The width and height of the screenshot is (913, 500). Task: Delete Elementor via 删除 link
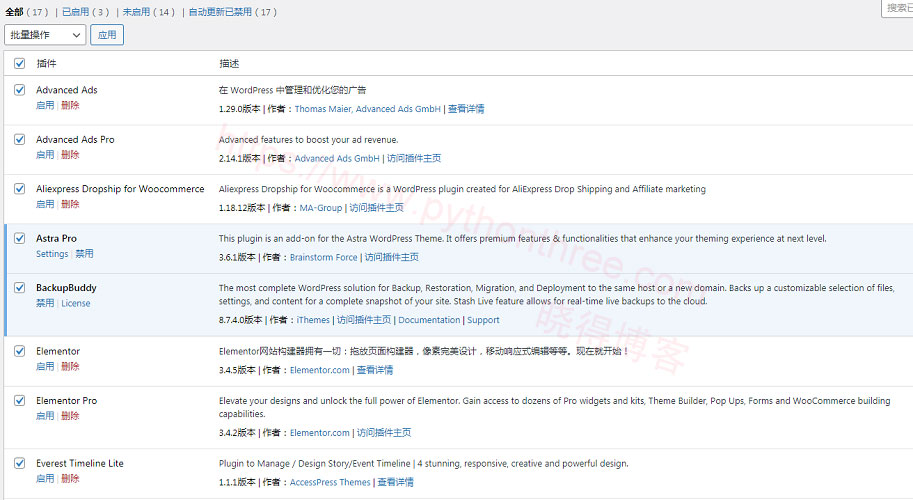(70, 367)
